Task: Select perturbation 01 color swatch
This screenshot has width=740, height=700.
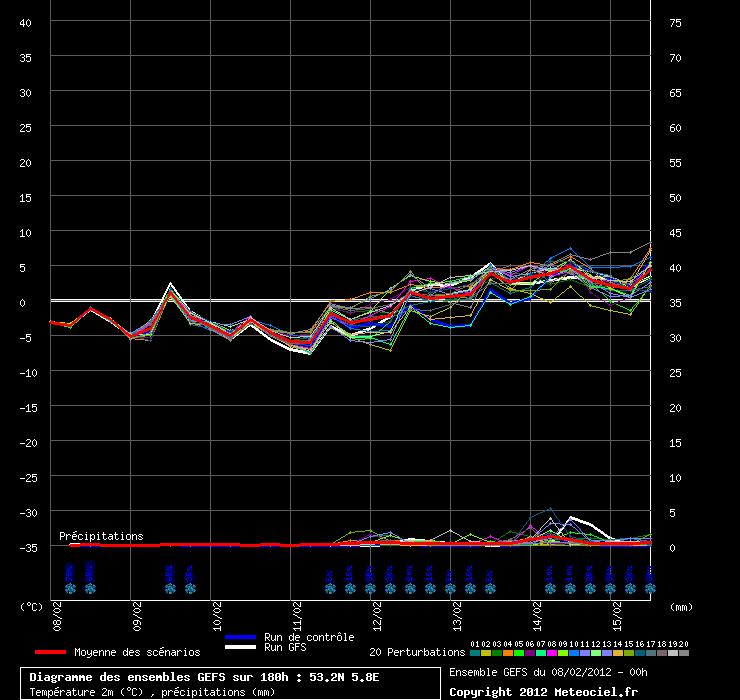Action: 475,653
